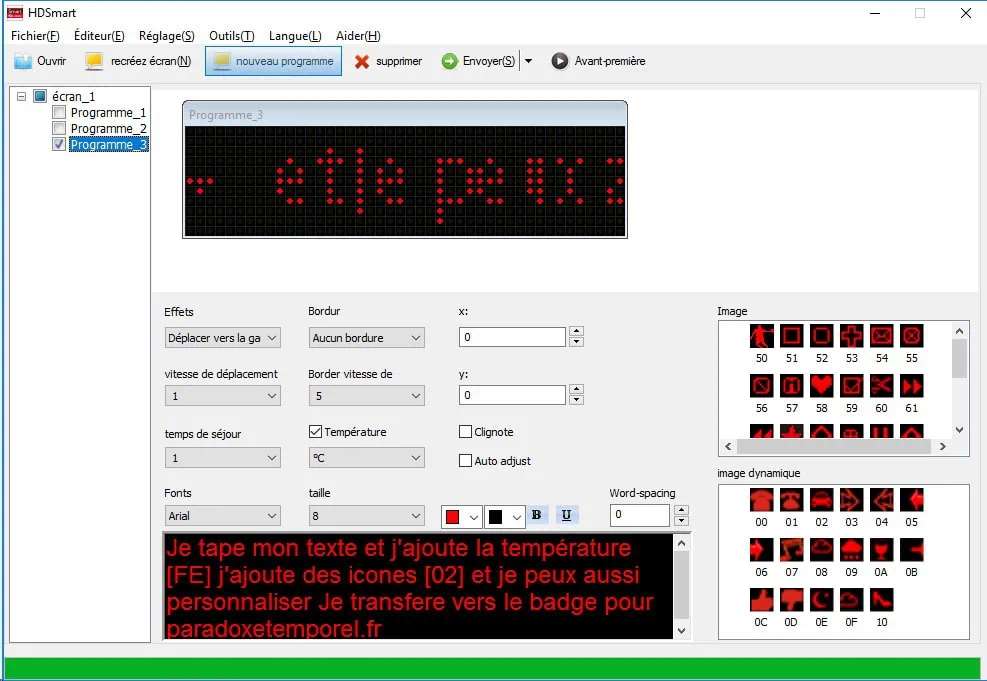Collapse the écran_1 tree node
Viewport: 987px width, 681px height.
pos(22,97)
